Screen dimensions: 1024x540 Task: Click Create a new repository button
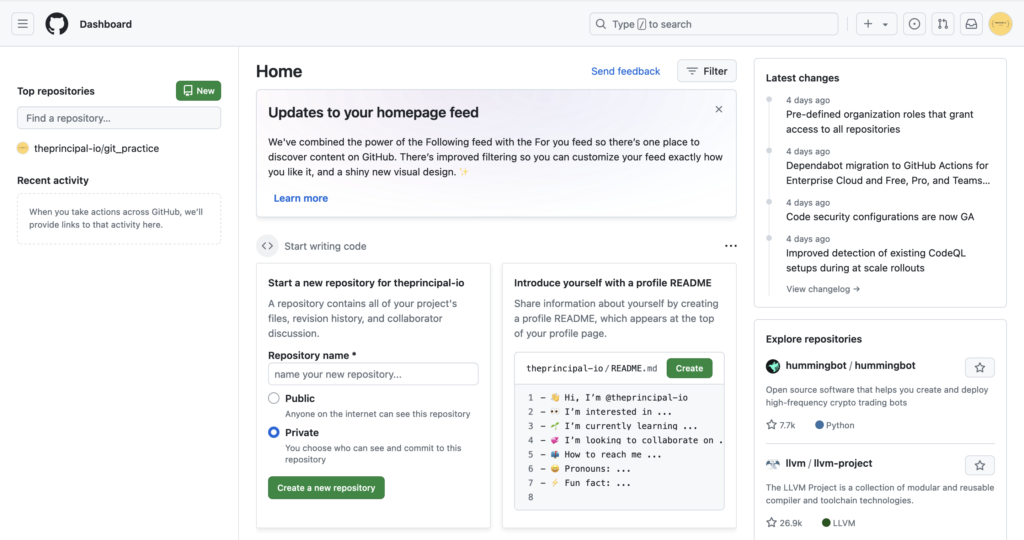tap(326, 488)
